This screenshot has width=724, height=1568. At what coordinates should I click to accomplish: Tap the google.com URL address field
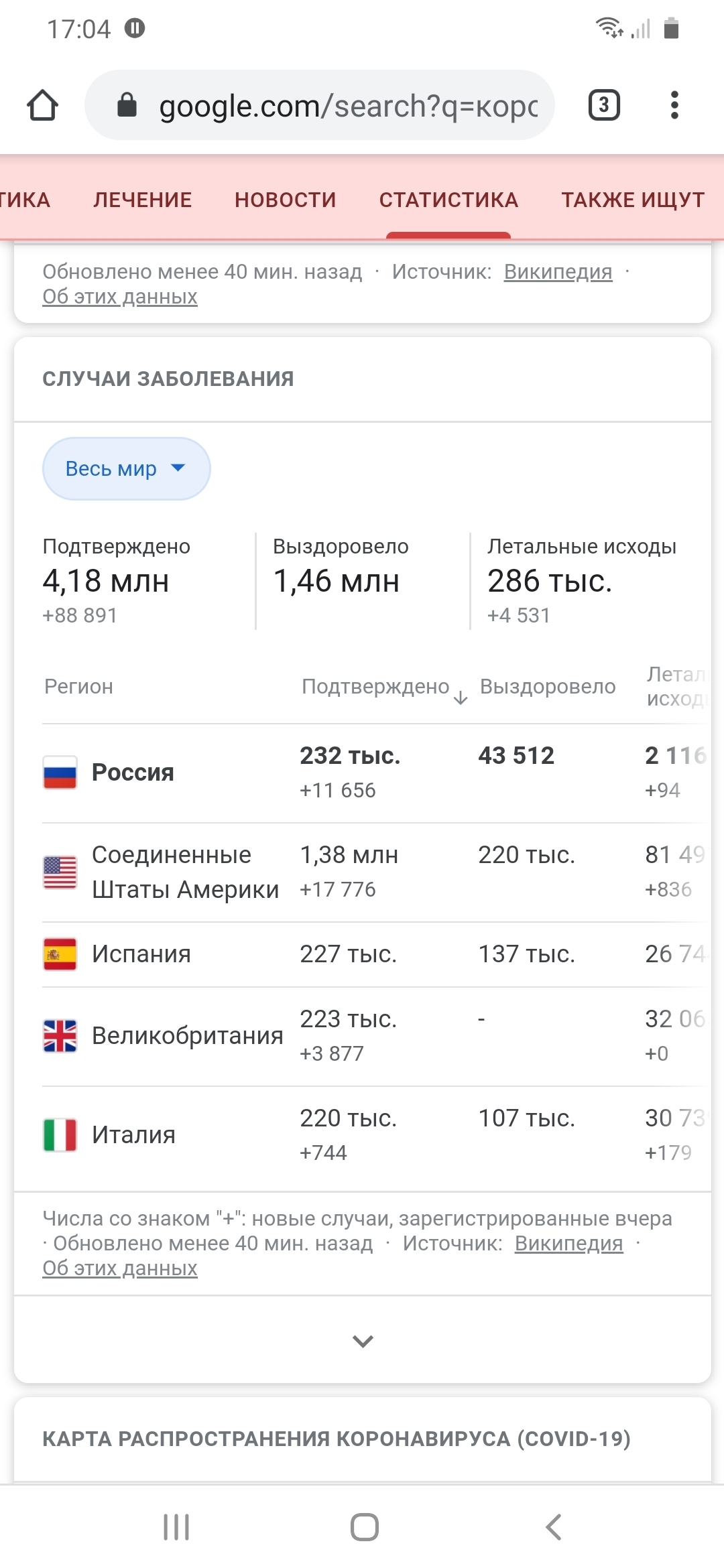(348, 106)
